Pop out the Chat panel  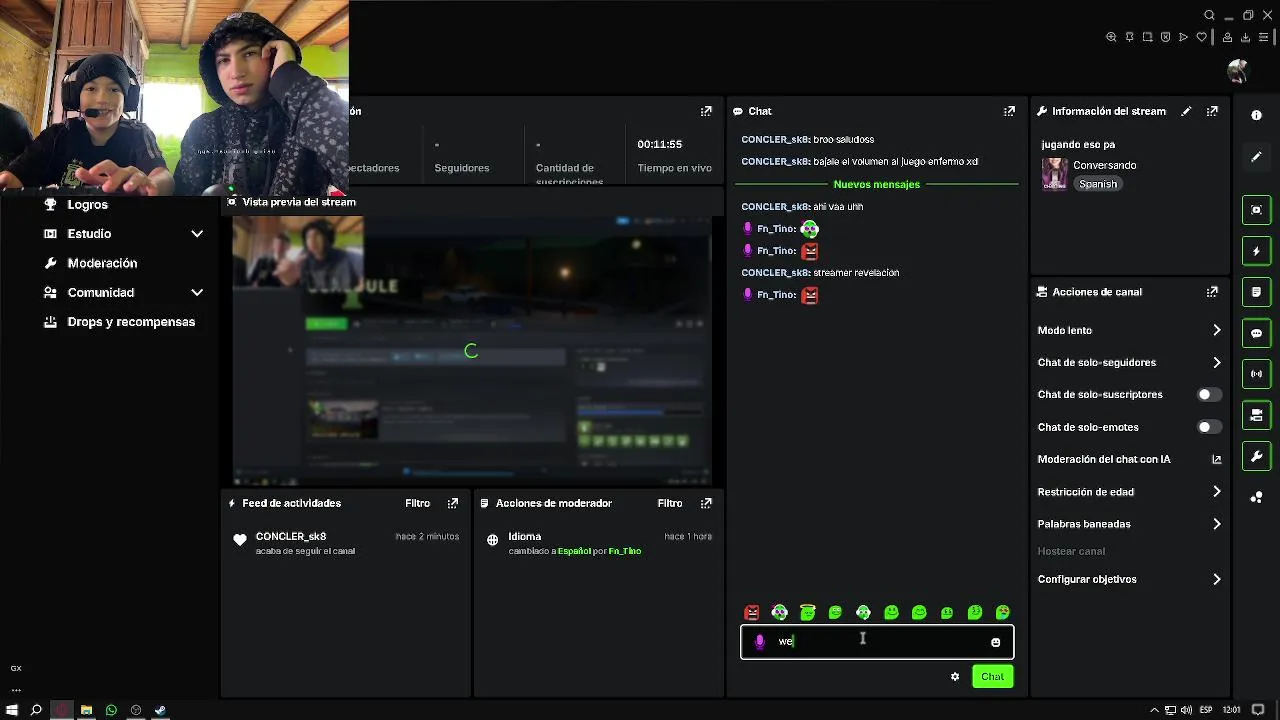point(1009,111)
